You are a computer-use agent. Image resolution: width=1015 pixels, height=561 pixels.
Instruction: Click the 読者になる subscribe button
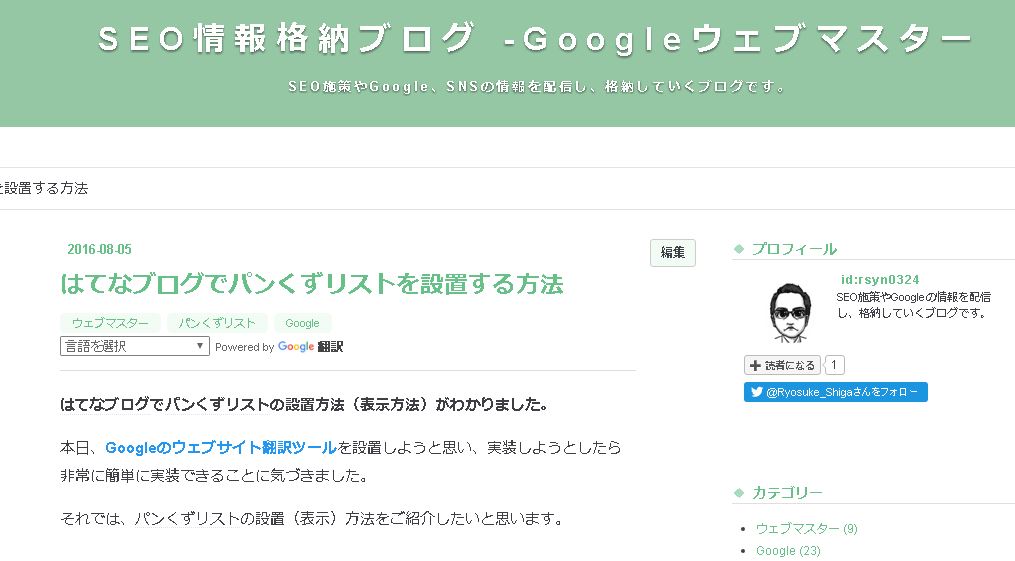(783, 366)
